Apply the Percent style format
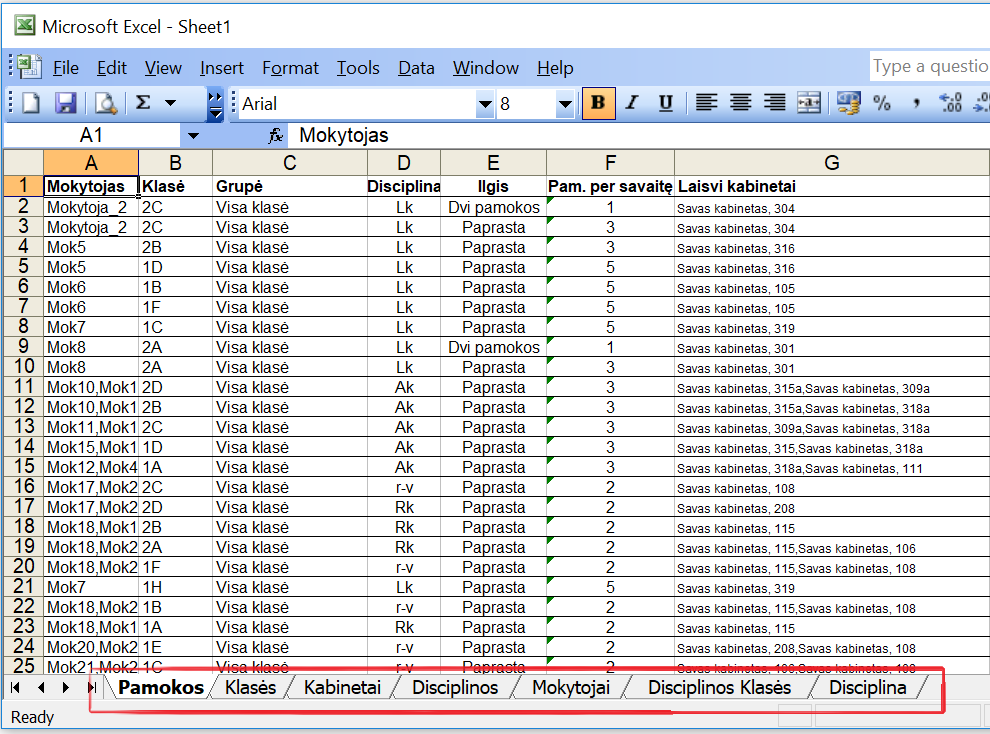The image size is (990, 734). coord(882,103)
